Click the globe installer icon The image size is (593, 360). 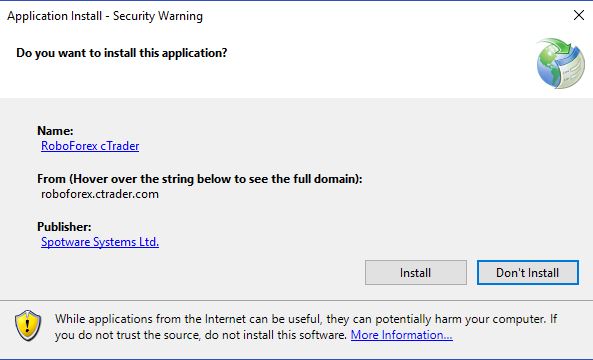pyautogui.click(x=560, y=63)
